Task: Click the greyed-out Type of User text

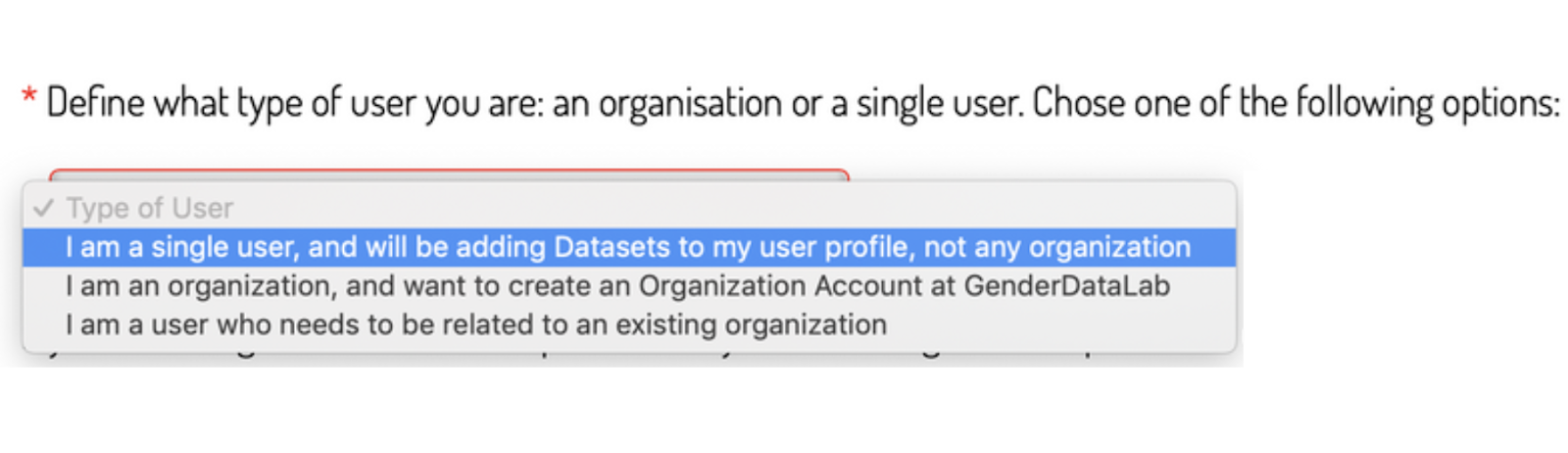Action: point(150,208)
